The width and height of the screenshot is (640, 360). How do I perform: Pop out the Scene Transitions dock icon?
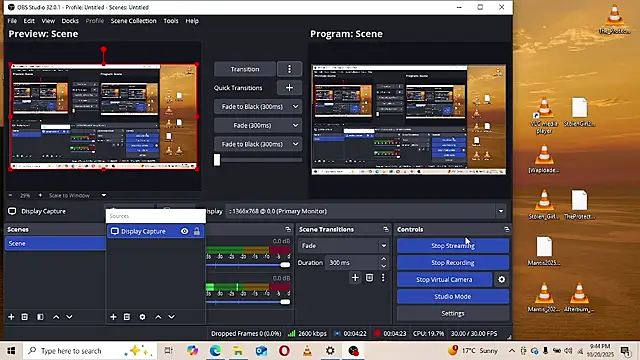pos(386,229)
